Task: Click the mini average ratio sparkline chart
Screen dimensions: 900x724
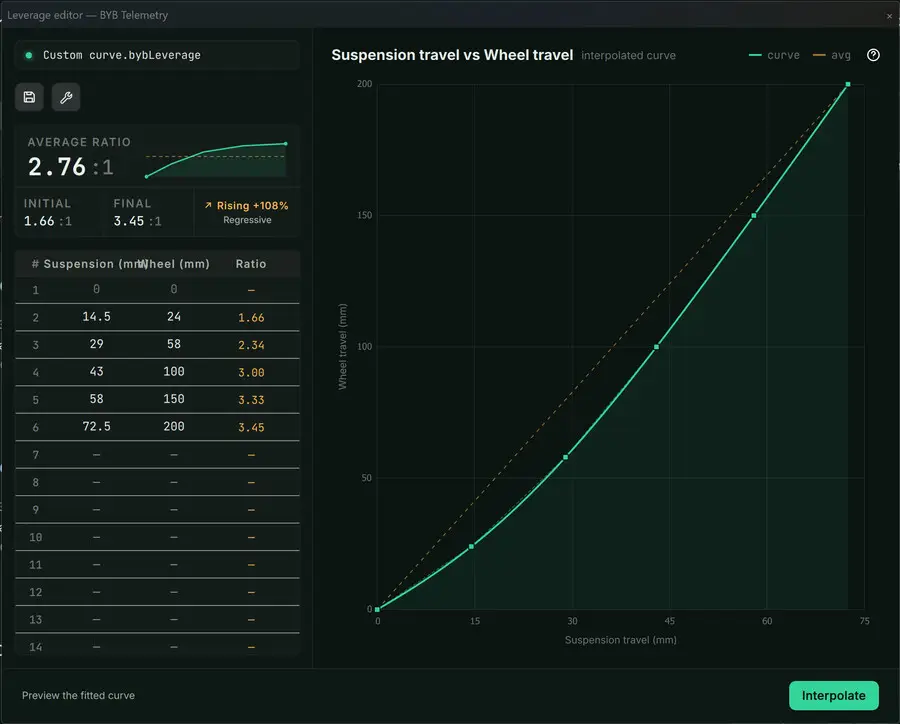Action: [216, 160]
